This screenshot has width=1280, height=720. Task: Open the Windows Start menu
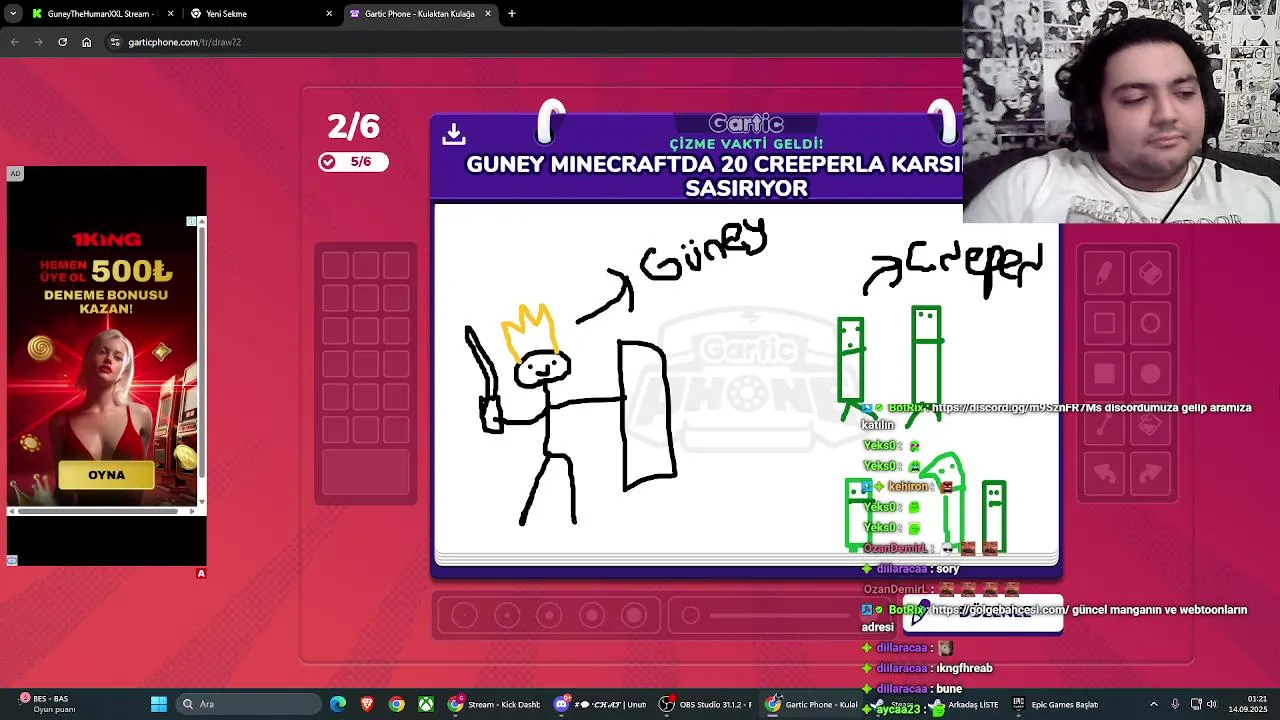(x=159, y=704)
